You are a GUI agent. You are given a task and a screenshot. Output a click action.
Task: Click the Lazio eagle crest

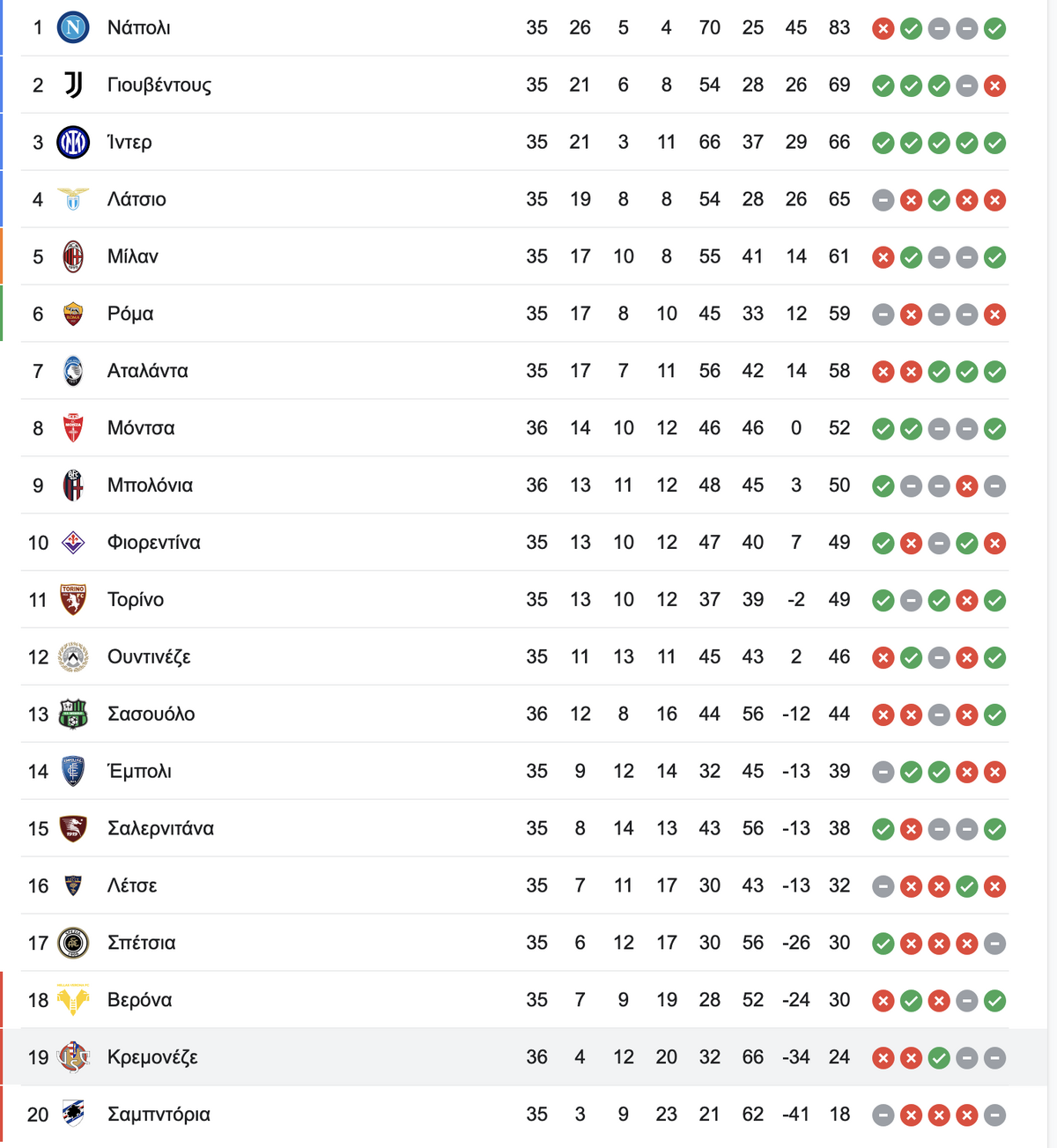click(x=73, y=199)
